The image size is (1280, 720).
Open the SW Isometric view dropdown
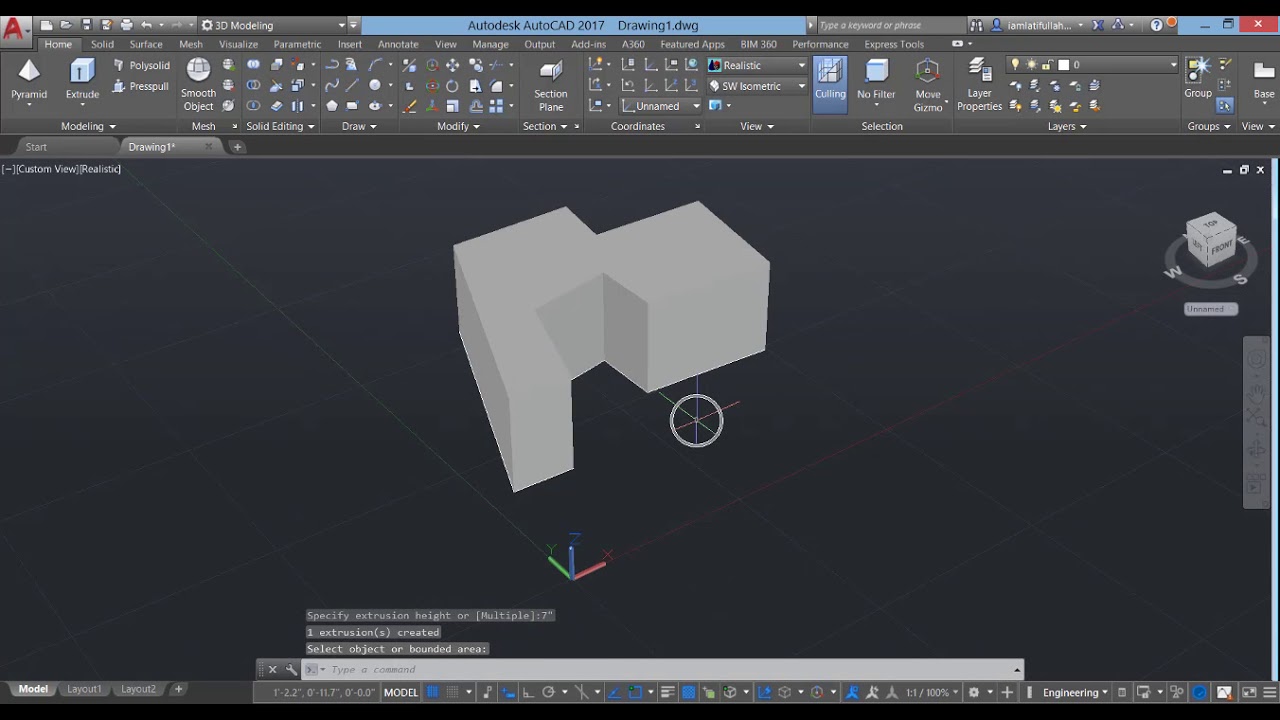point(758,86)
